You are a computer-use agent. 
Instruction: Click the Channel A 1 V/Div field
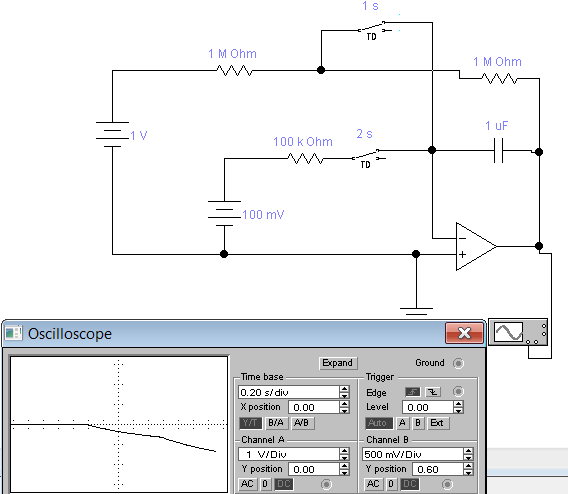(x=289, y=454)
